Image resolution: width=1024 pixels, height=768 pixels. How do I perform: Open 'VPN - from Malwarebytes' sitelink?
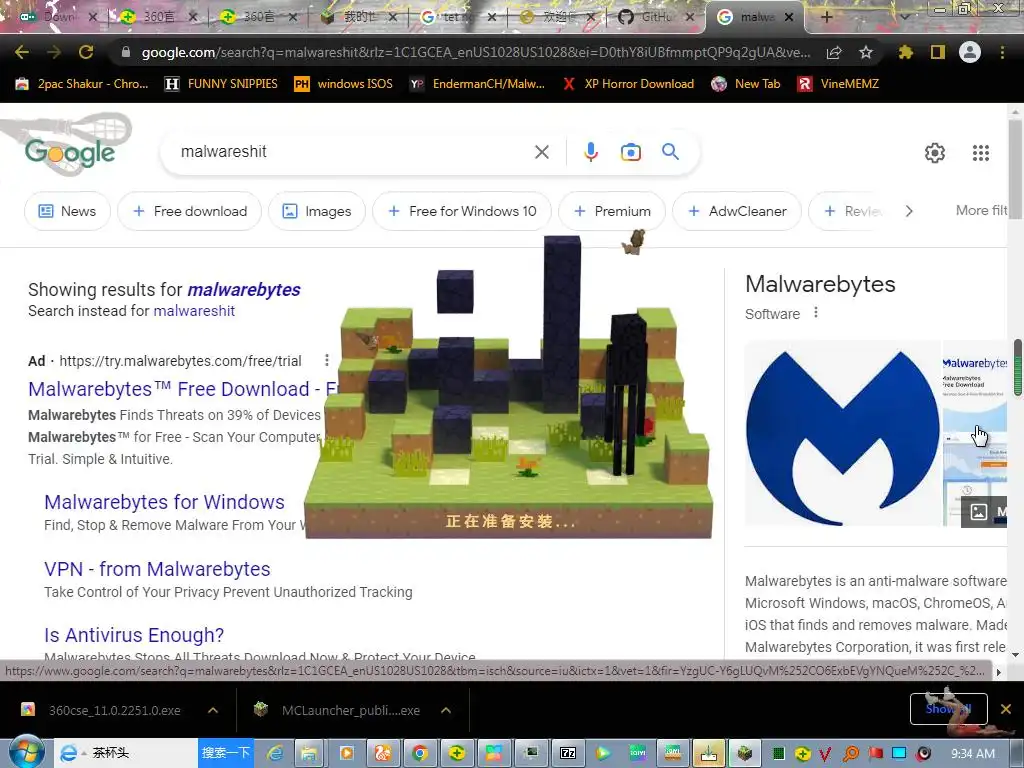pyautogui.click(x=157, y=569)
